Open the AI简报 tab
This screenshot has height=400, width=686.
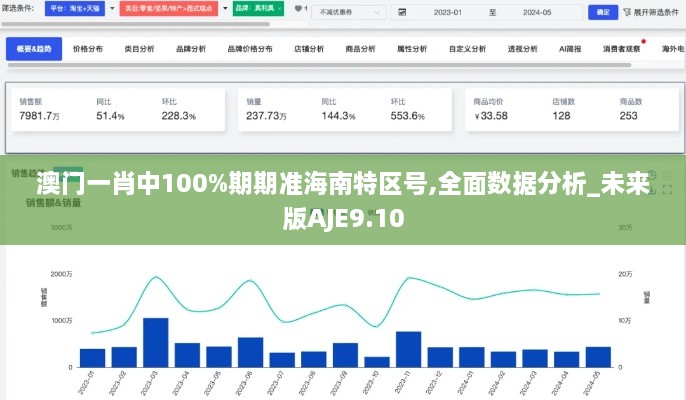coord(570,48)
